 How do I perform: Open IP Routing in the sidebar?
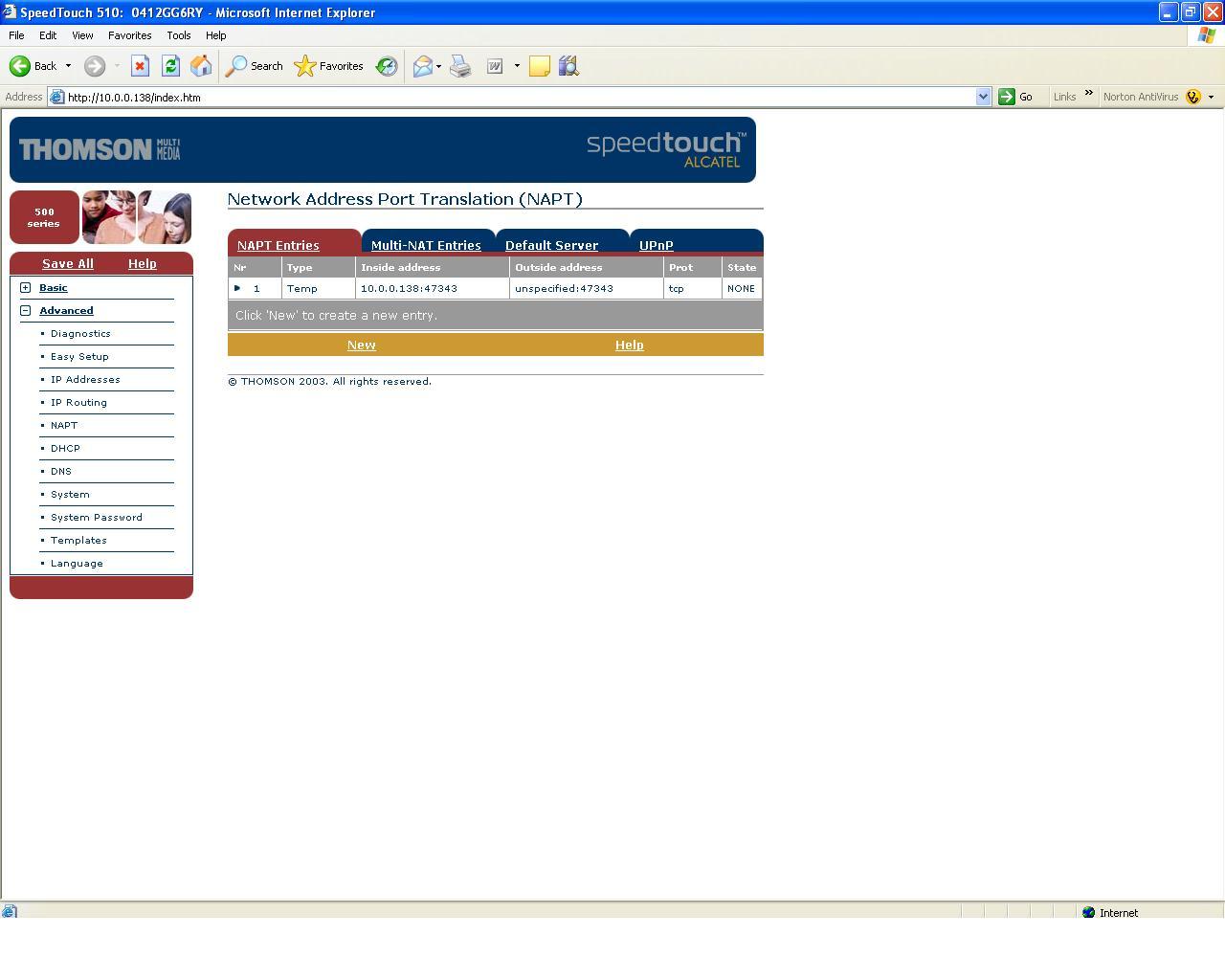[x=78, y=402]
